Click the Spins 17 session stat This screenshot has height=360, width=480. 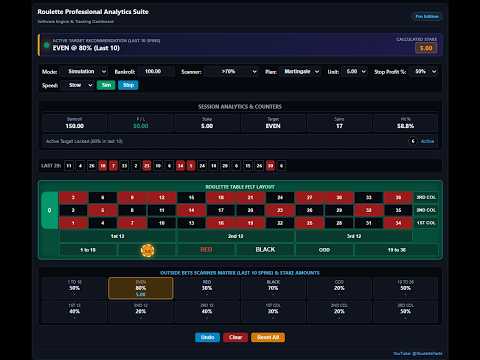coord(339,123)
